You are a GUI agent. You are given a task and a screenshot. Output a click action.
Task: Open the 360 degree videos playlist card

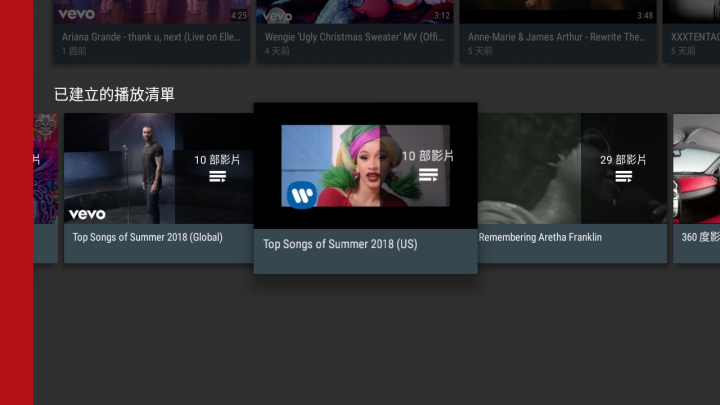(697, 188)
